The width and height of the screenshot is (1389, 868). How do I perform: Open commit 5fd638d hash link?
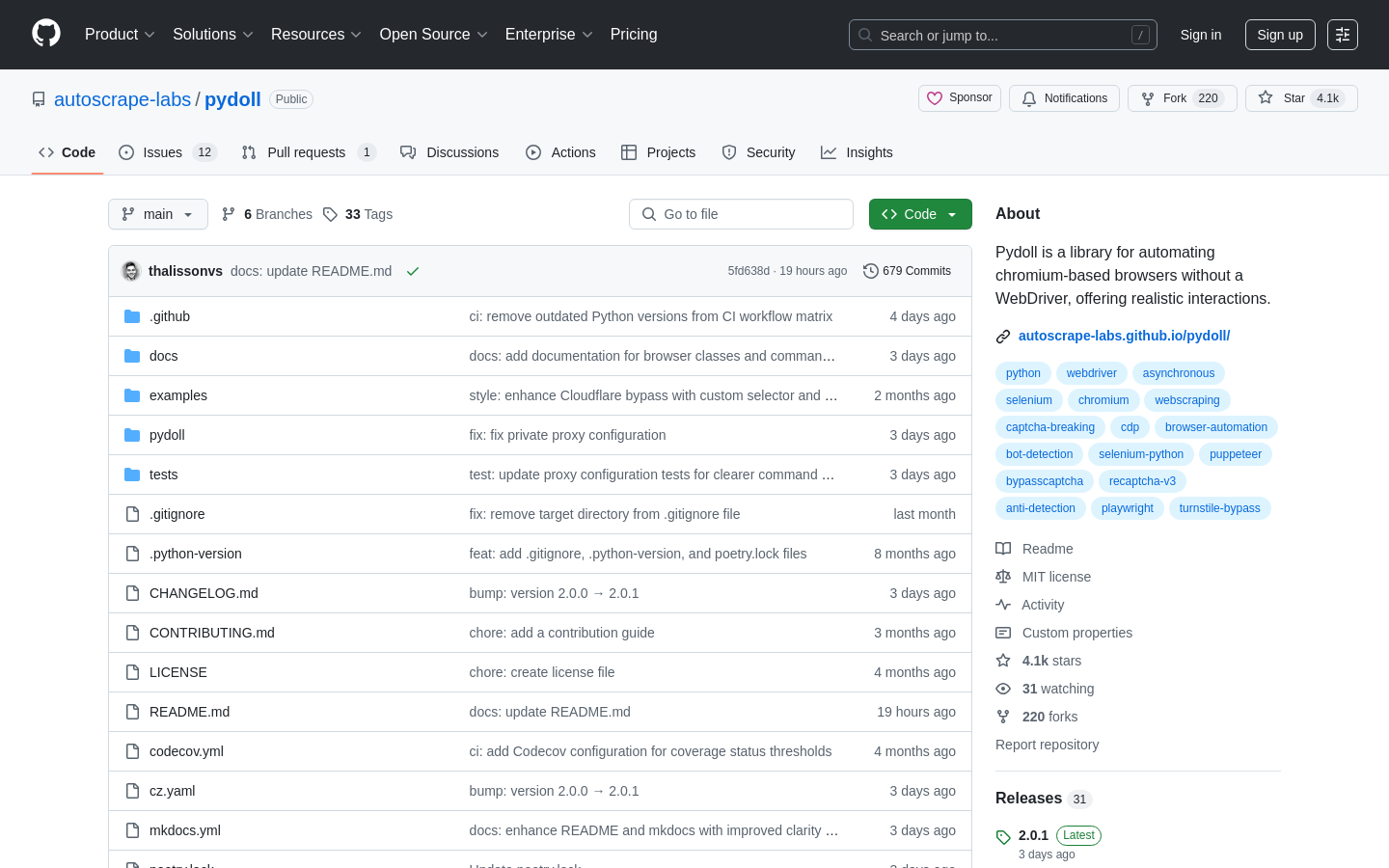coord(749,271)
